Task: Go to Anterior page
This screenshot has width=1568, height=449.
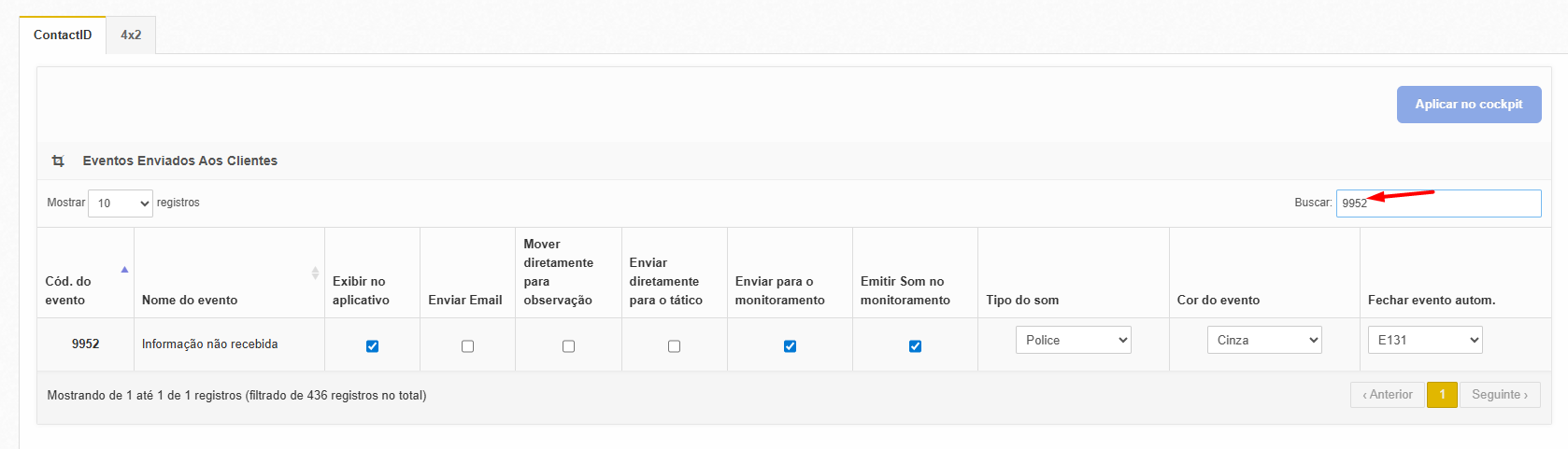Action: pos(1387,395)
